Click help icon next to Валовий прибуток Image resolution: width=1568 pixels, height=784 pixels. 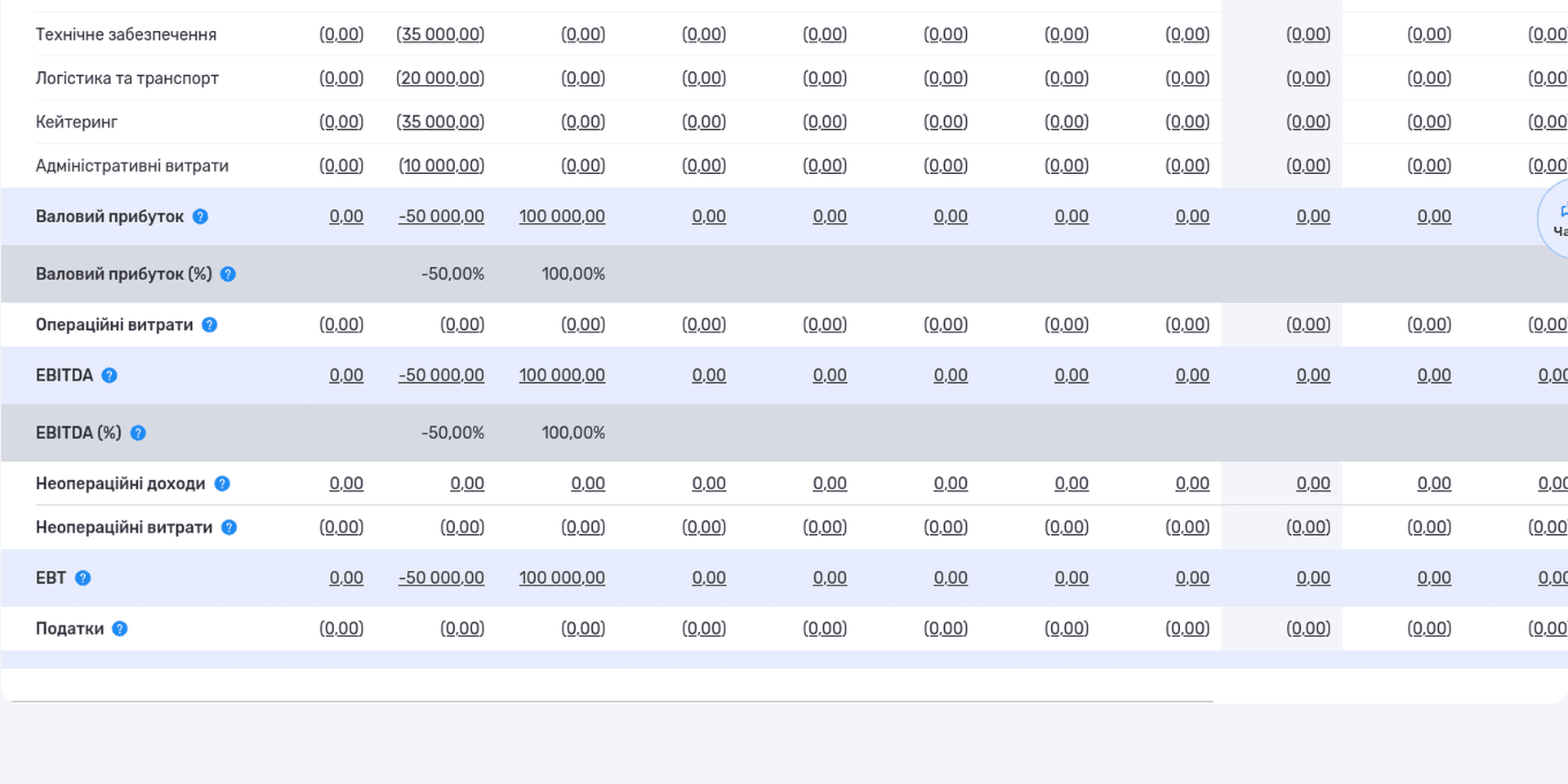(x=200, y=216)
